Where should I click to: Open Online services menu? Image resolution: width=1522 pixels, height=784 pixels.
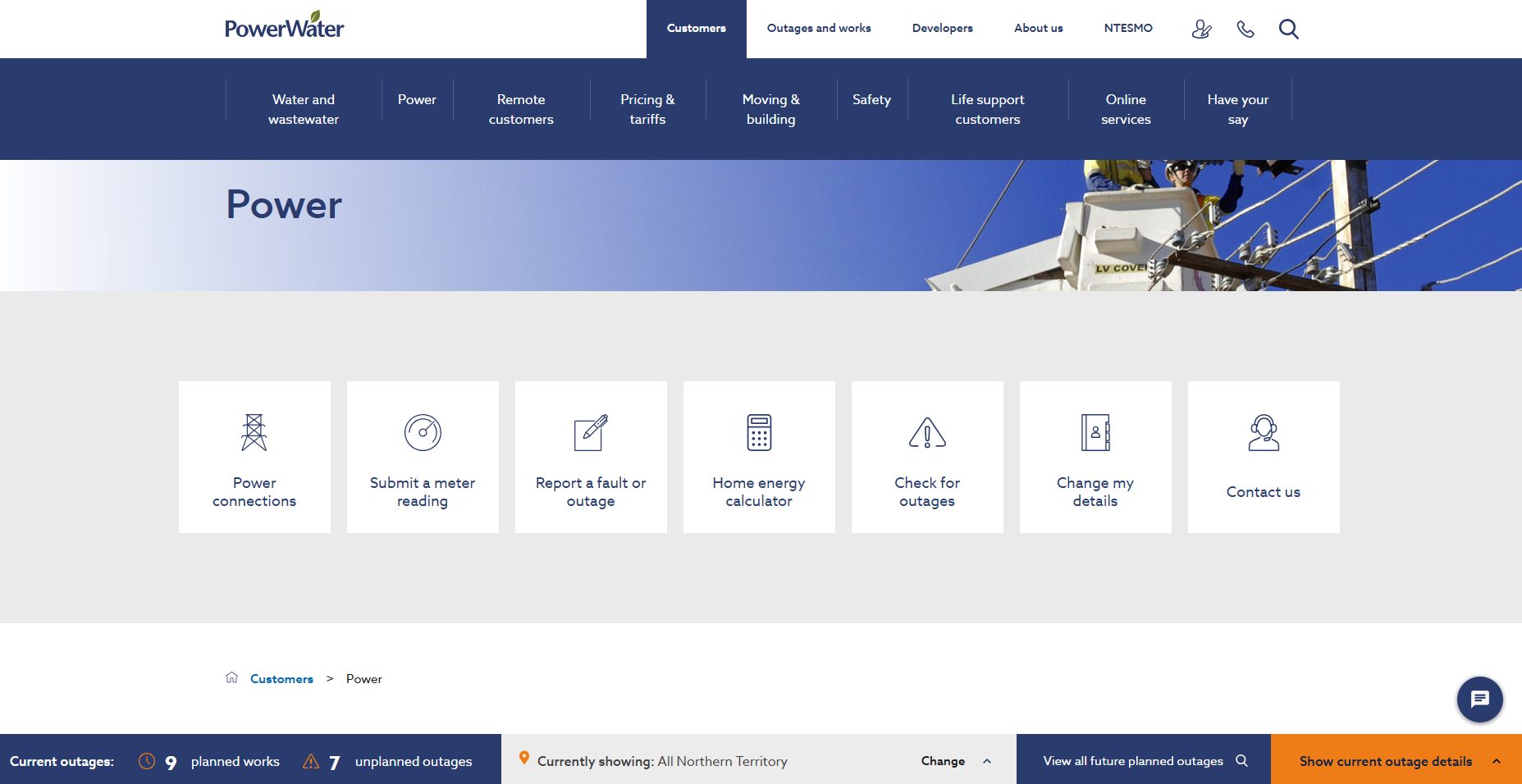(1126, 109)
